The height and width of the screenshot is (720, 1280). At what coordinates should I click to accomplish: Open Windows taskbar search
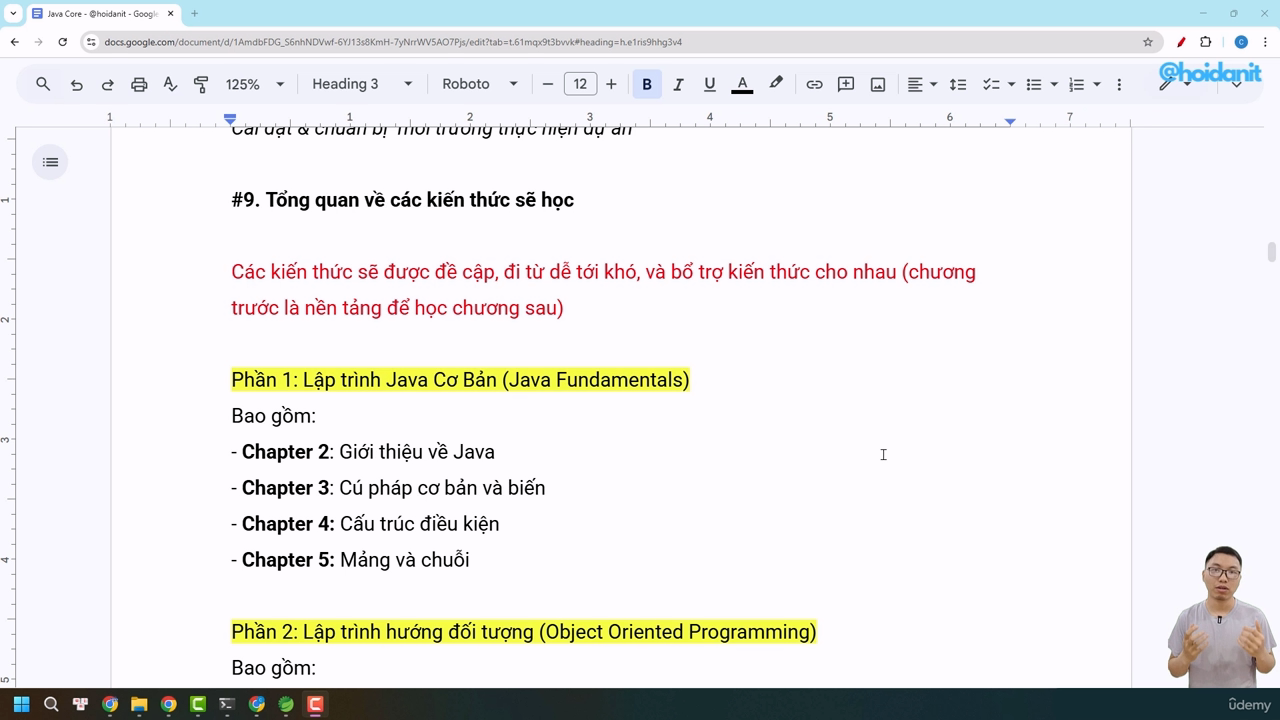[x=51, y=704]
